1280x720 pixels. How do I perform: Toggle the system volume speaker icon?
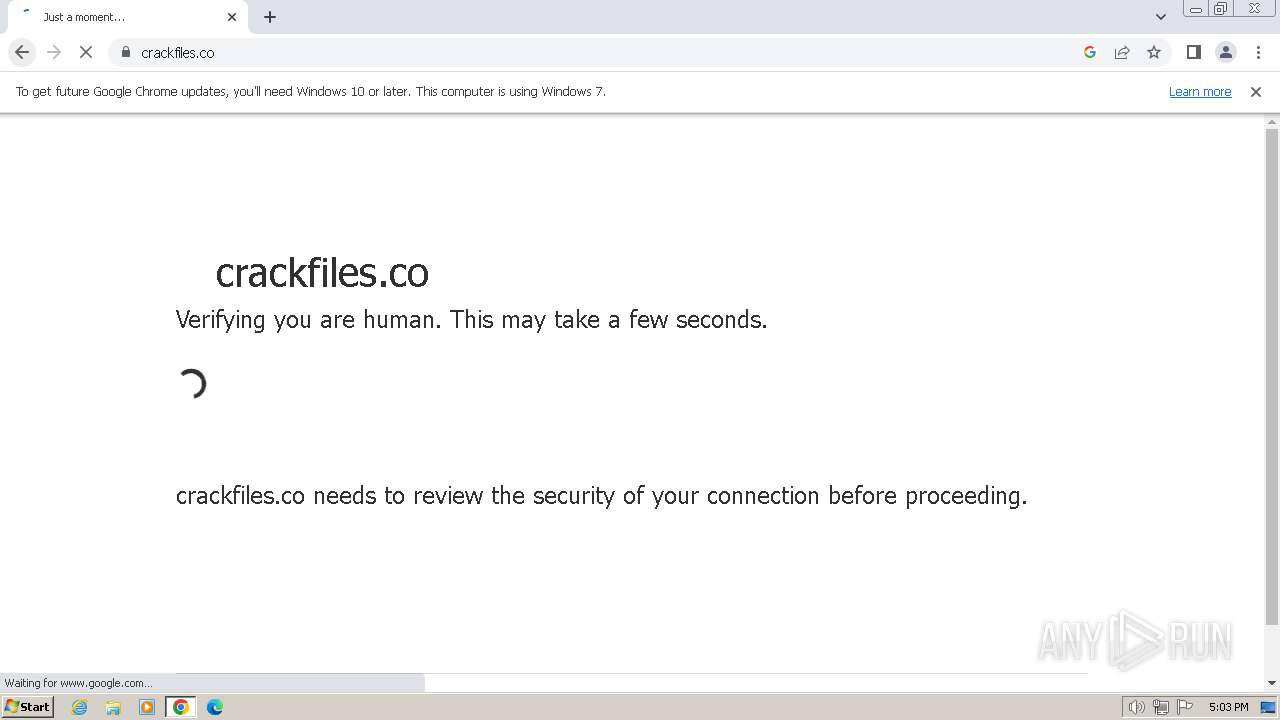click(x=1136, y=707)
